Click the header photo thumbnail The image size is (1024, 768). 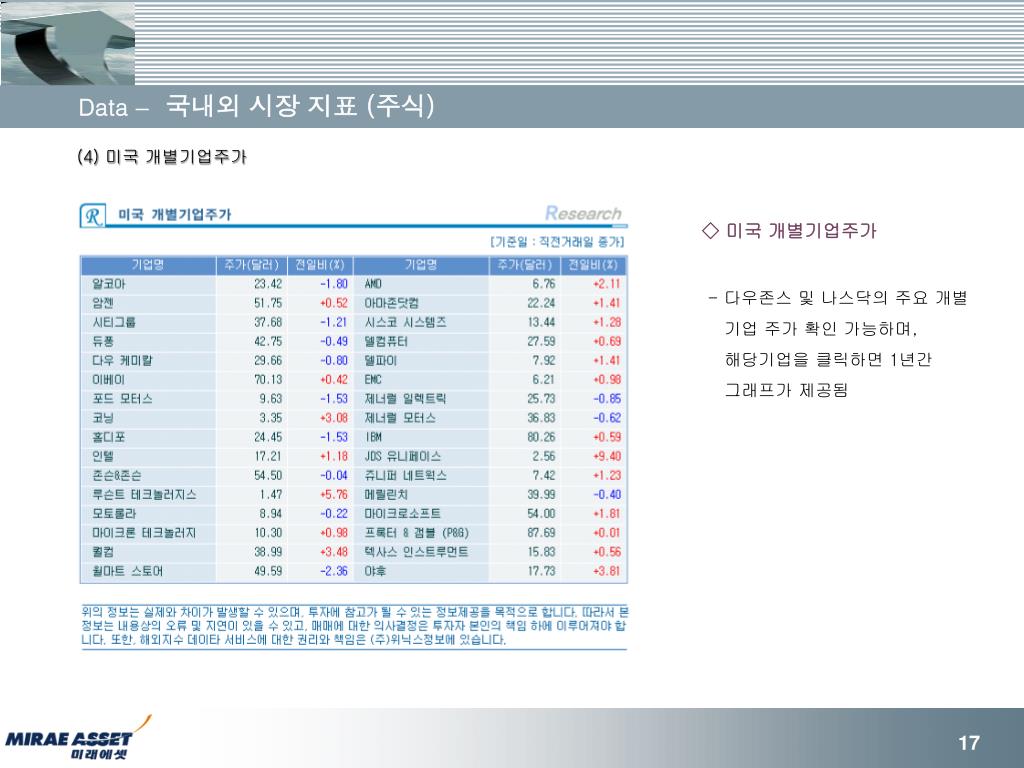[x=68, y=43]
